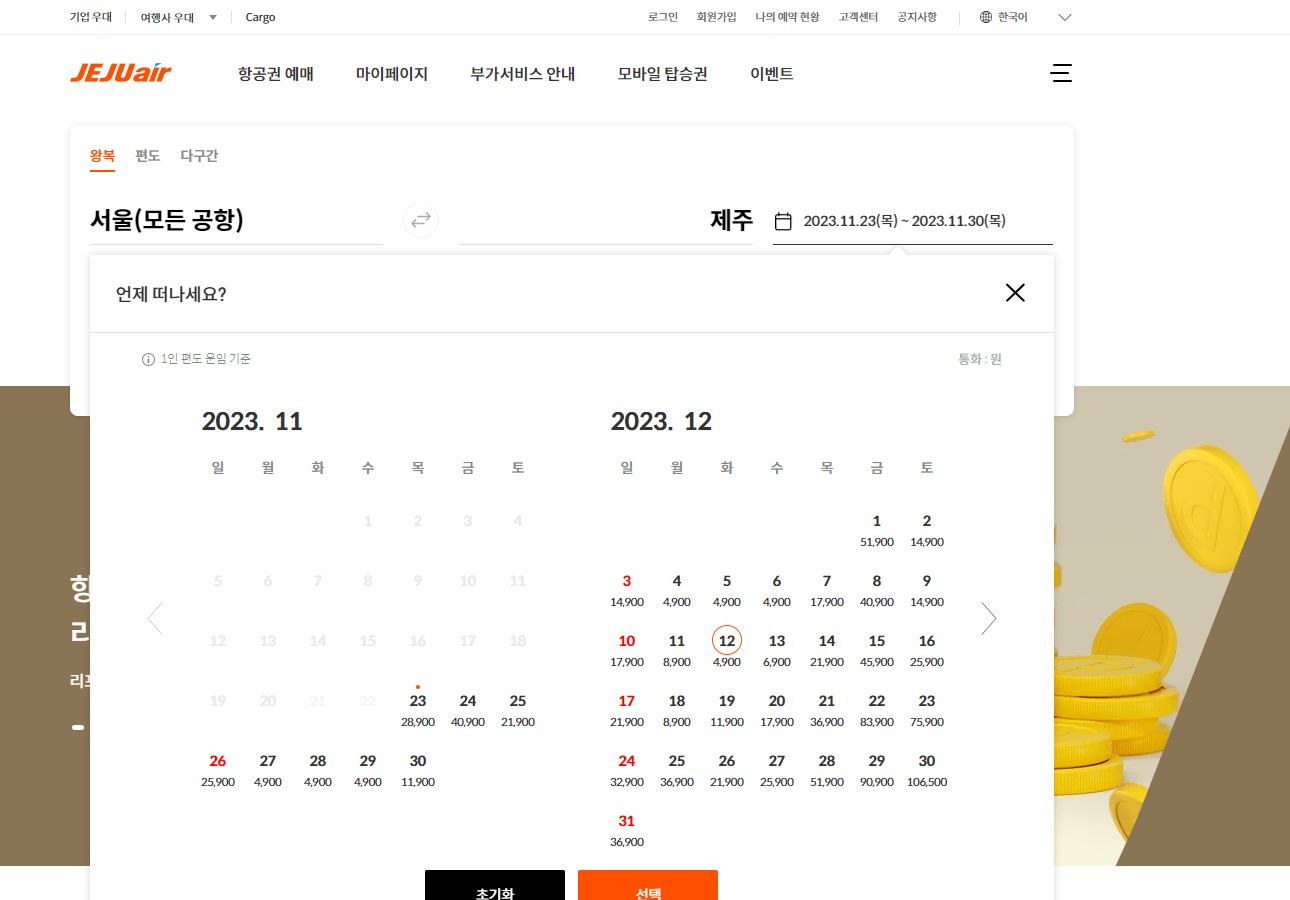1290x900 pixels.
Task: Click the 통화 : 원 currency label
Action: coord(980,359)
